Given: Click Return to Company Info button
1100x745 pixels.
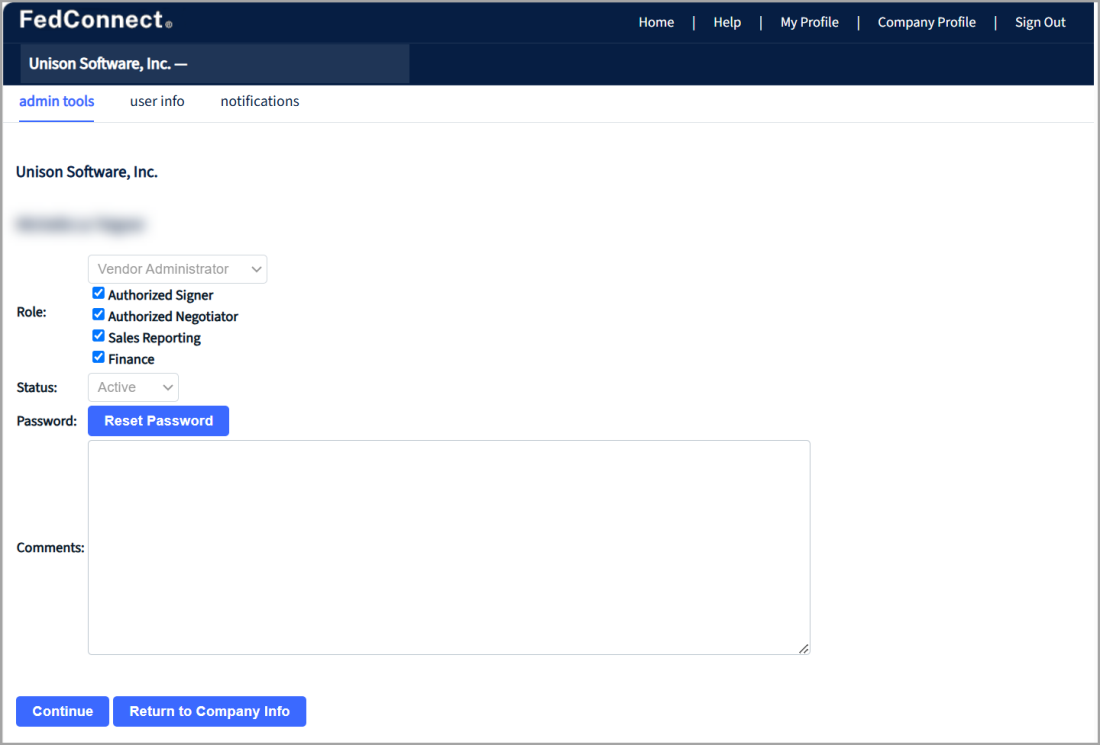Looking at the screenshot, I should (210, 711).
